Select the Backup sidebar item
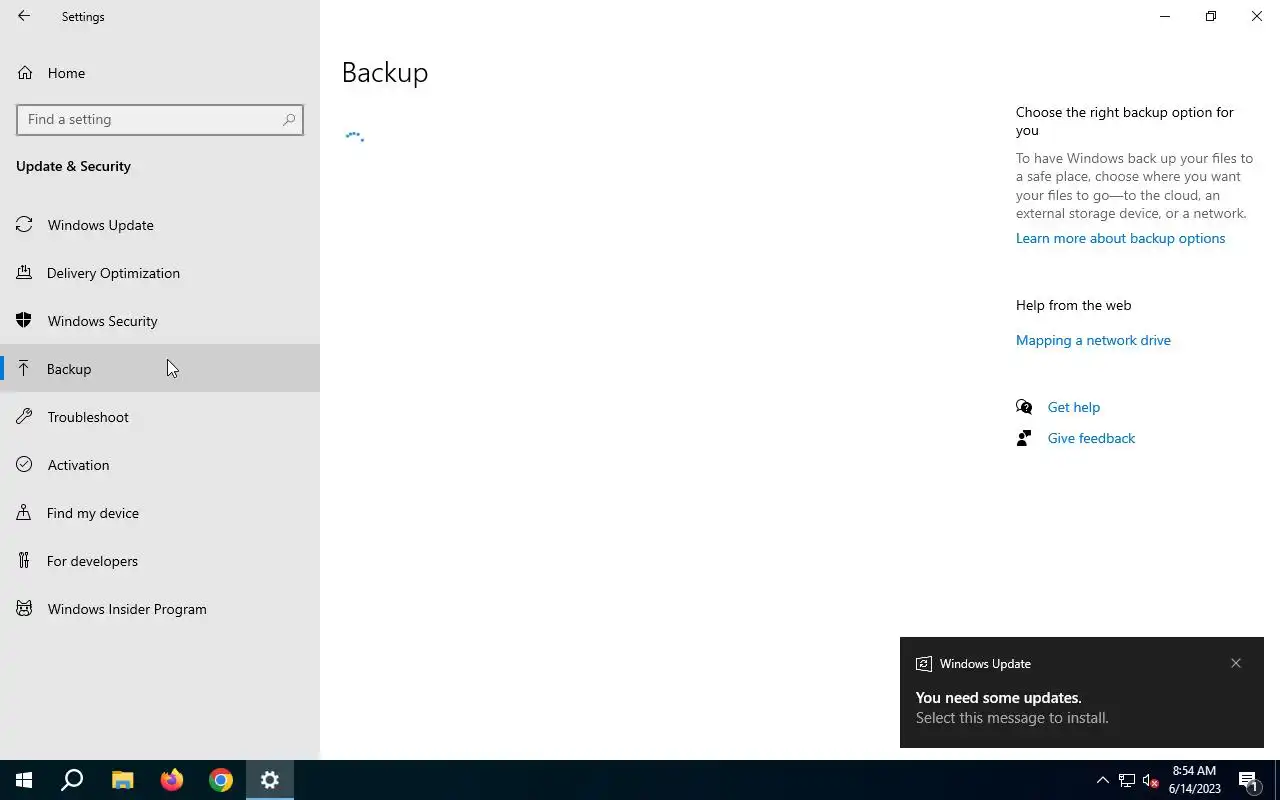The width and height of the screenshot is (1280, 800). pyautogui.click(x=160, y=369)
